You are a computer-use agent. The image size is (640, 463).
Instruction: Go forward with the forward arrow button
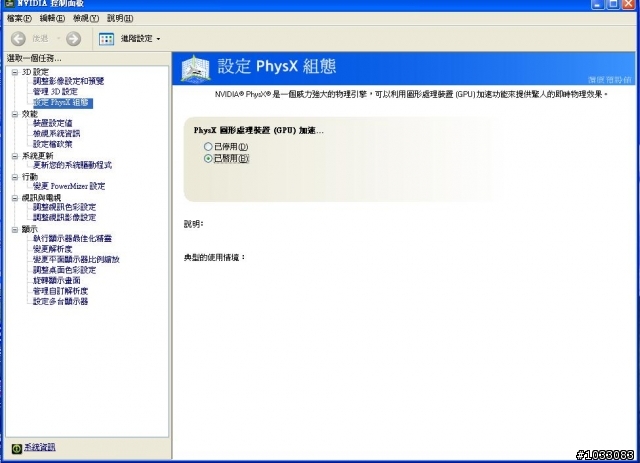pyautogui.click(x=73, y=39)
